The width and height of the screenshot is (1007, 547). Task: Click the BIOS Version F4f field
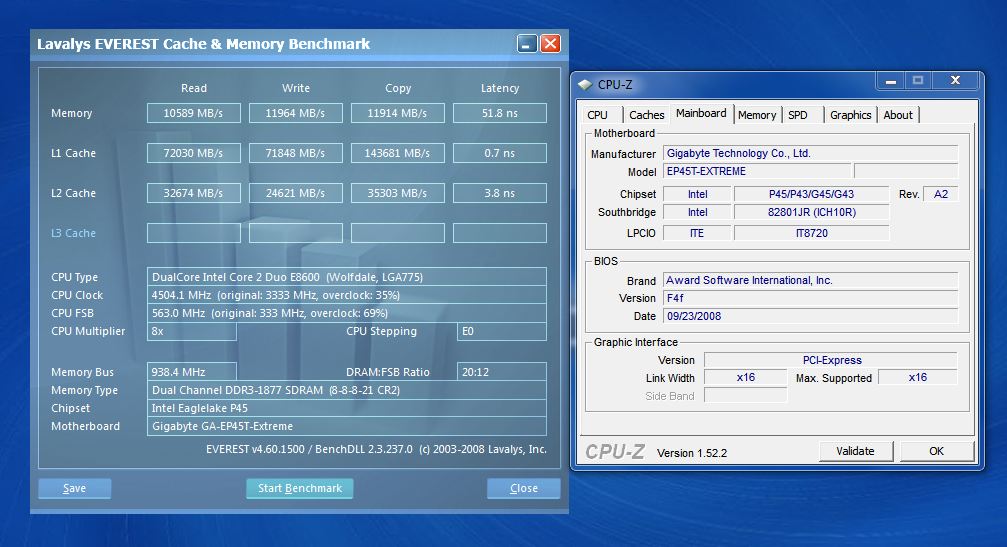(x=810, y=298)
